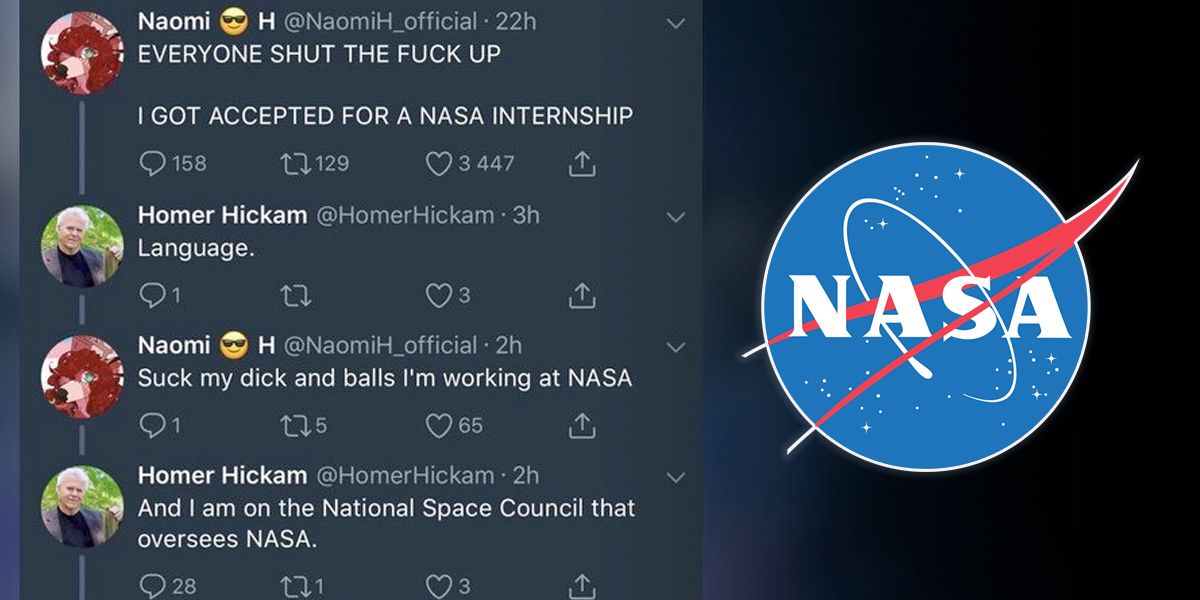Share Homer Hickam's "Language." tweet
Screen dimensions: 1200x600
(x=582, y=295)
